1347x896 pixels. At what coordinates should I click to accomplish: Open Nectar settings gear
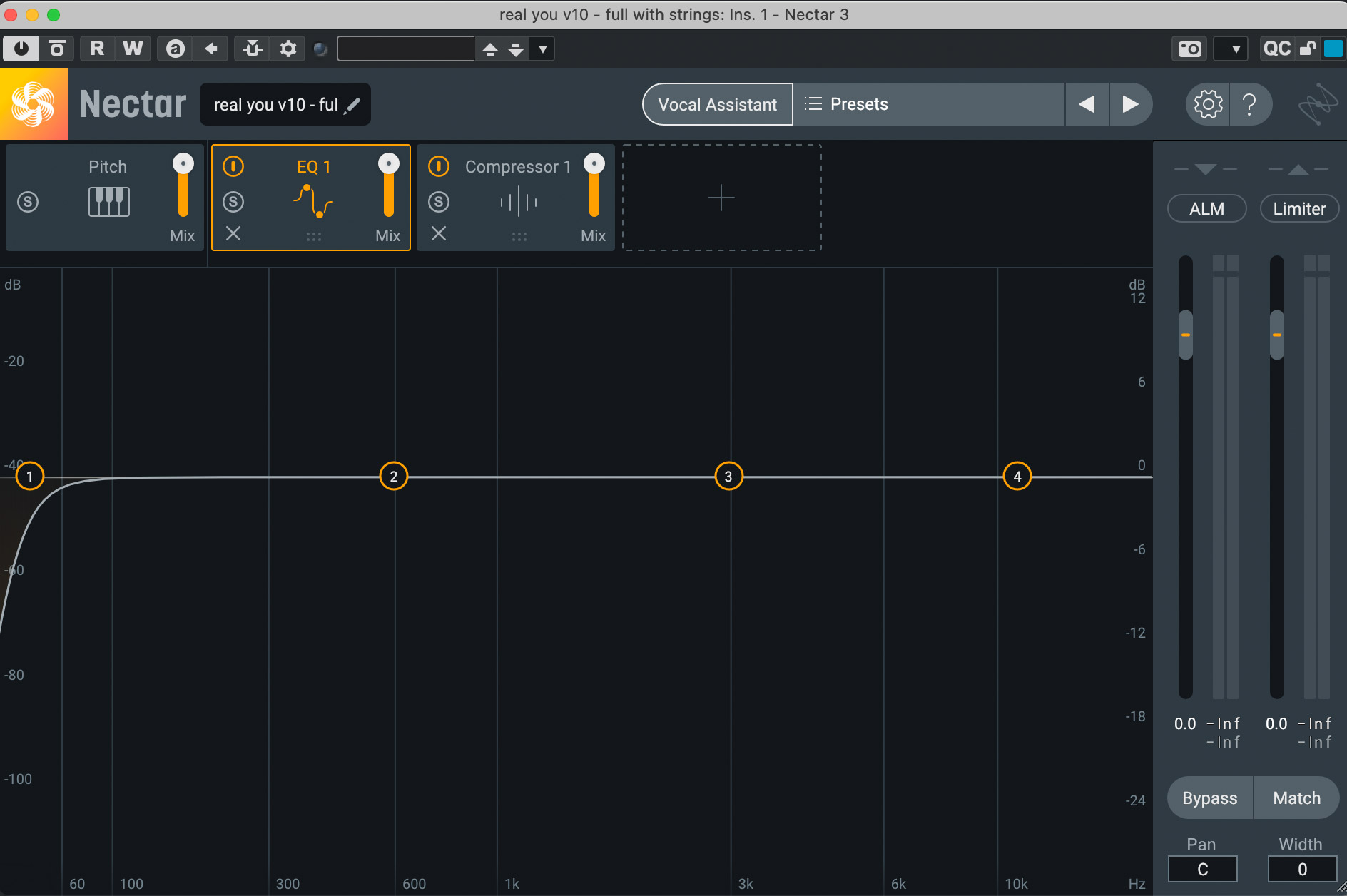click(x=1208, y=104)
